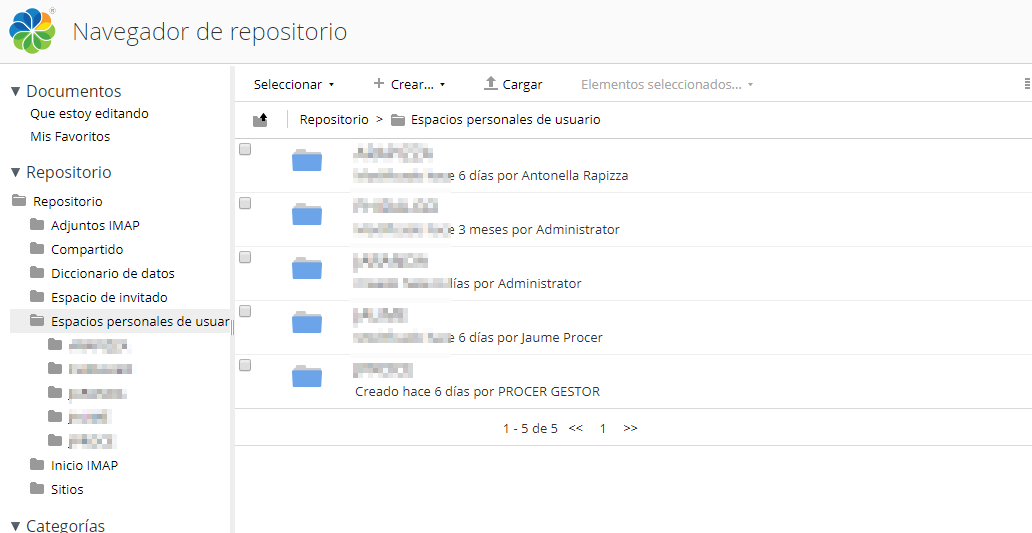Open folder icon created by PROCER GESTOR
The image size is (1032, 533).
pos(307,376)
